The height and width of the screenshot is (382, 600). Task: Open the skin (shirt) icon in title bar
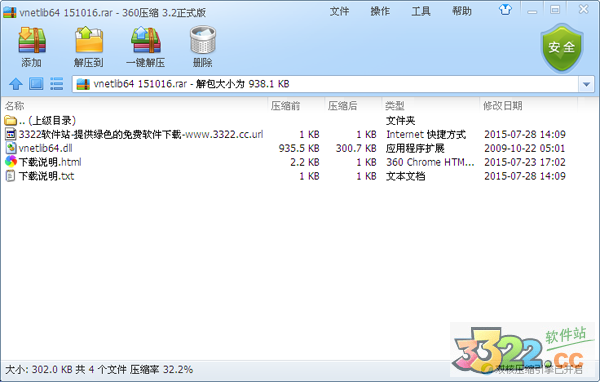tap(505, 10)
